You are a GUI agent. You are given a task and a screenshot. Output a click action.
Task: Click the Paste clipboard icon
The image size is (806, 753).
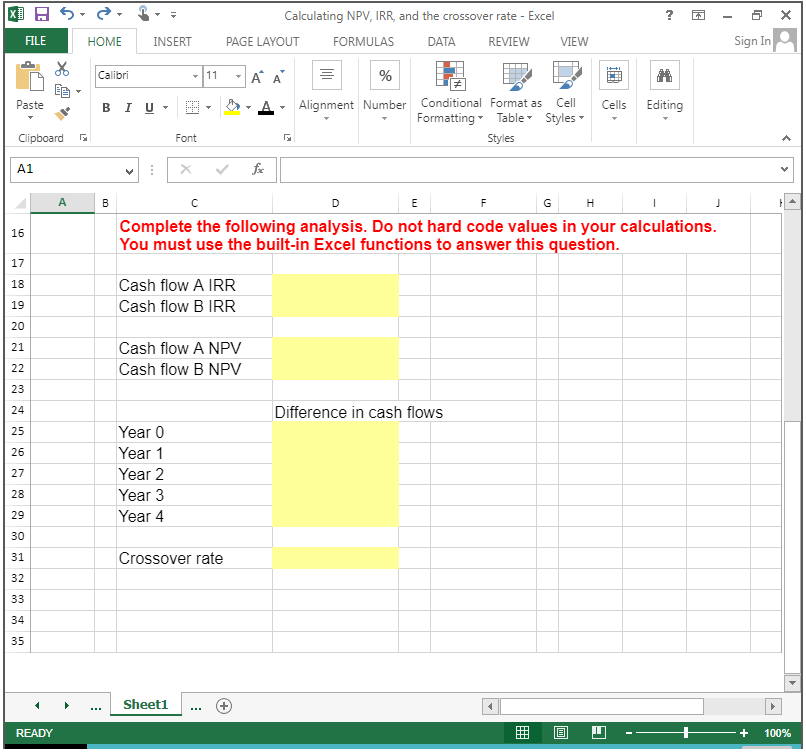29,77
